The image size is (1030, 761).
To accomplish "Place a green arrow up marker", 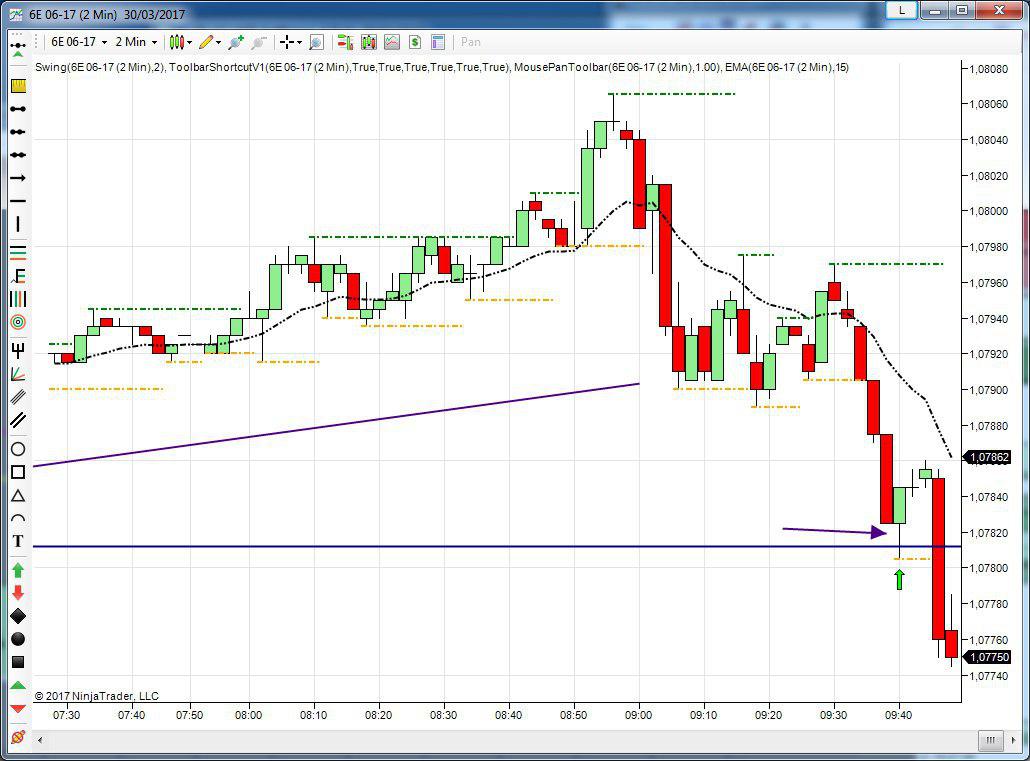I will coord(18,570).
